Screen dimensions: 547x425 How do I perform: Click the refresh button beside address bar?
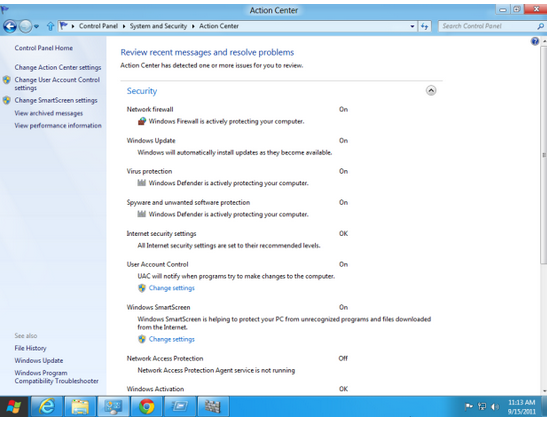click(425, 26)
